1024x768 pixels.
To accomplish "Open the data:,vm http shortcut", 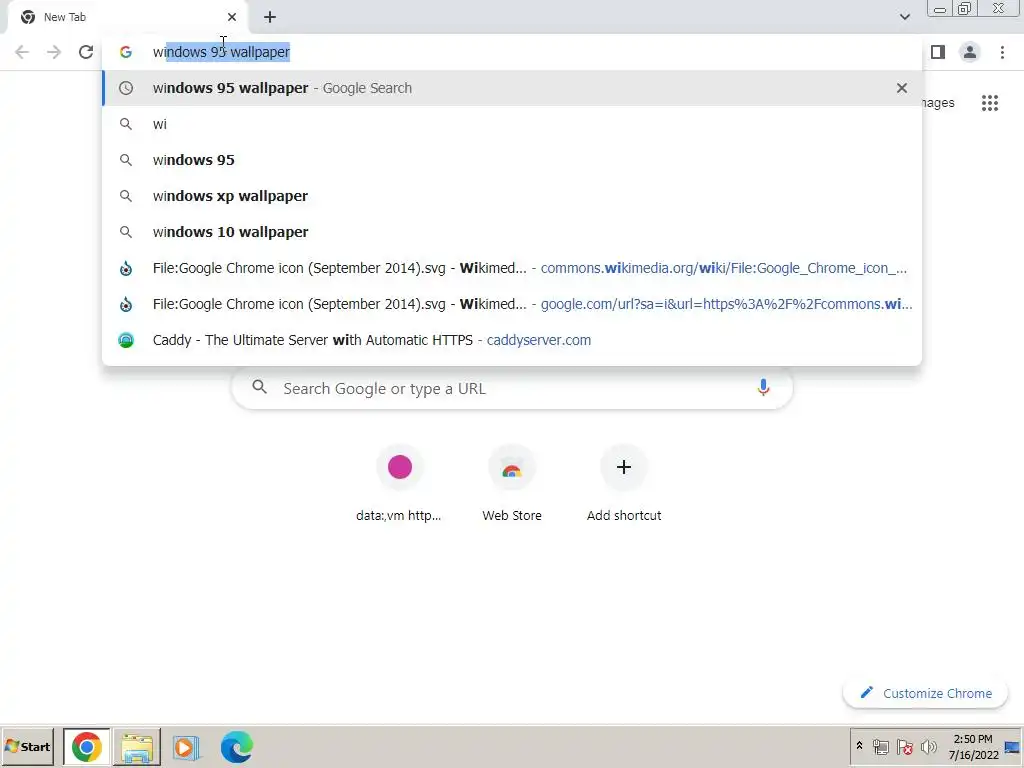I will [399, 483].
